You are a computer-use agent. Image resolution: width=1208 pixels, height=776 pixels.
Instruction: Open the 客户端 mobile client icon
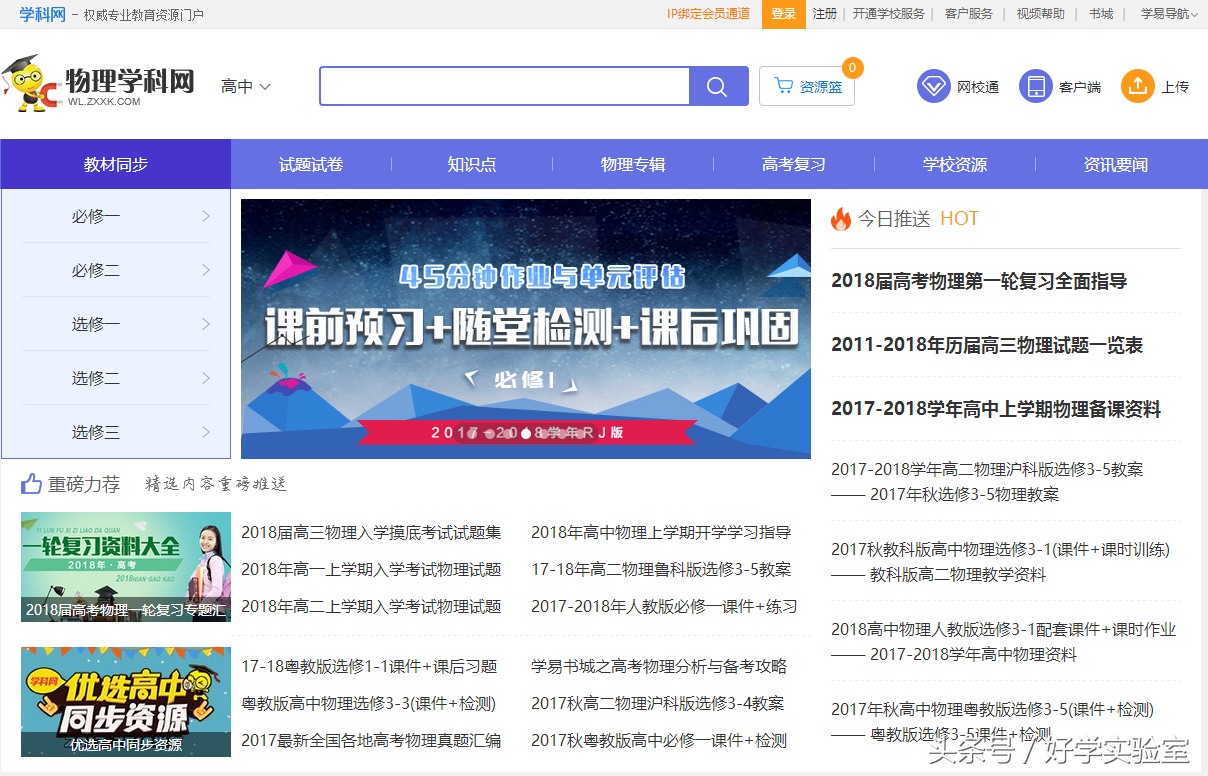coord(1035,87)
